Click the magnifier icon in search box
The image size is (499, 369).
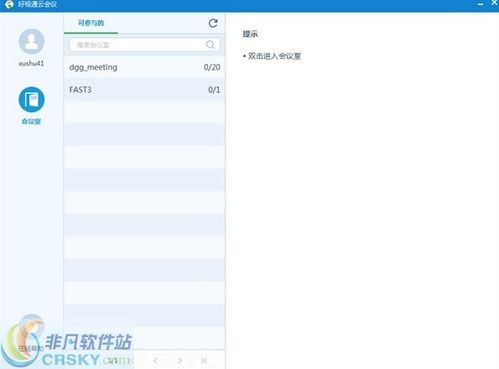(210, 45)
